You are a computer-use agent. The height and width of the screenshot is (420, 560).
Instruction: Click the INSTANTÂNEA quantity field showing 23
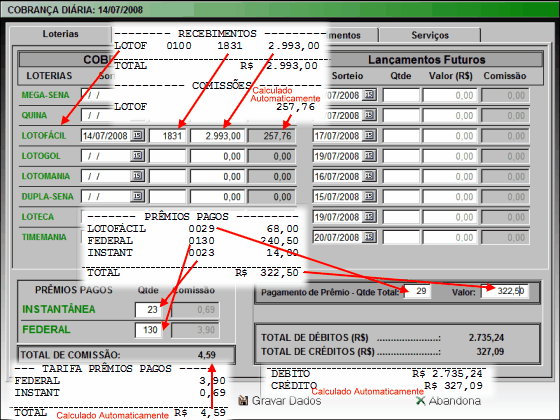click(x=148, y=309)
